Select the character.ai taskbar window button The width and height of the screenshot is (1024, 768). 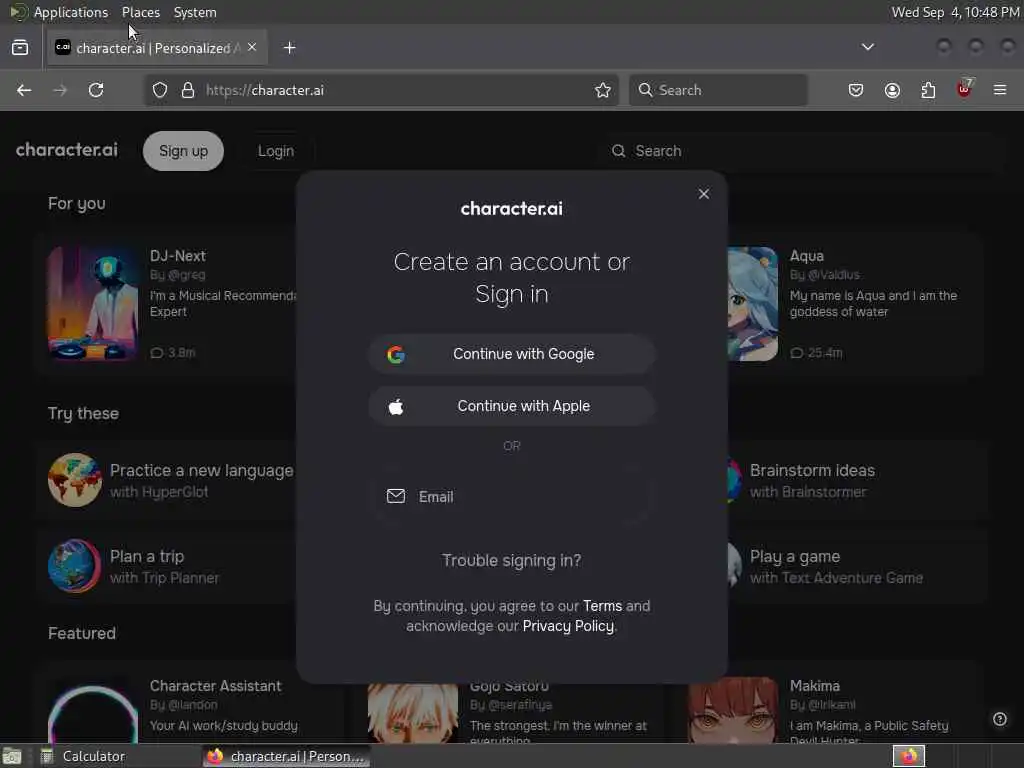pyautogui.click(x=285, y=756)
